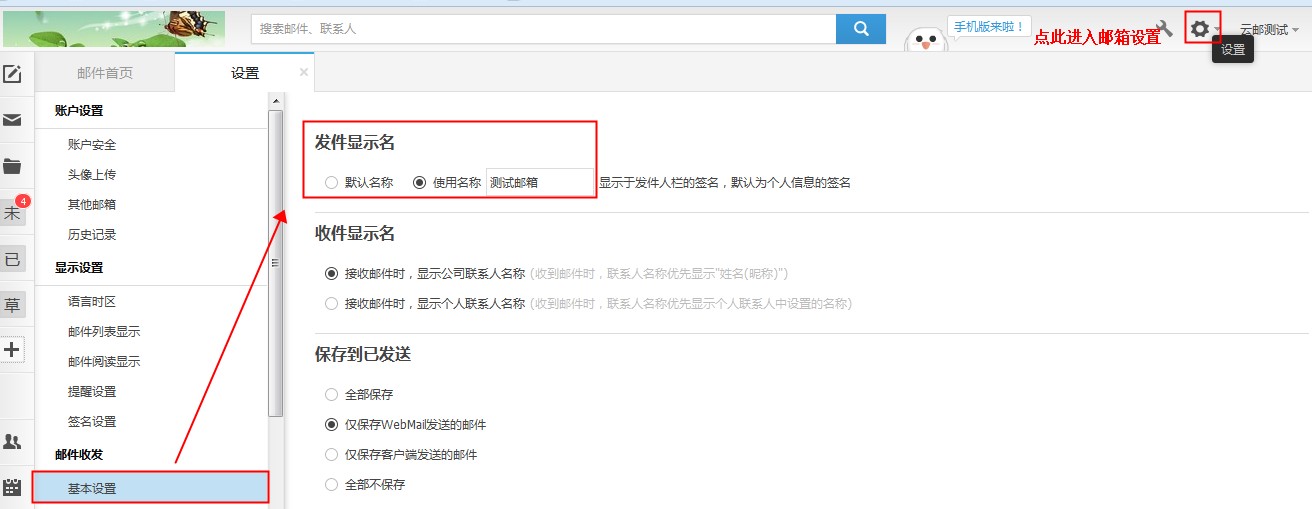Click the 手机版来啦 promo bubble
The width and height of the screenshot is (1312, 509).
pyautogui.click(x=988, y=27)
